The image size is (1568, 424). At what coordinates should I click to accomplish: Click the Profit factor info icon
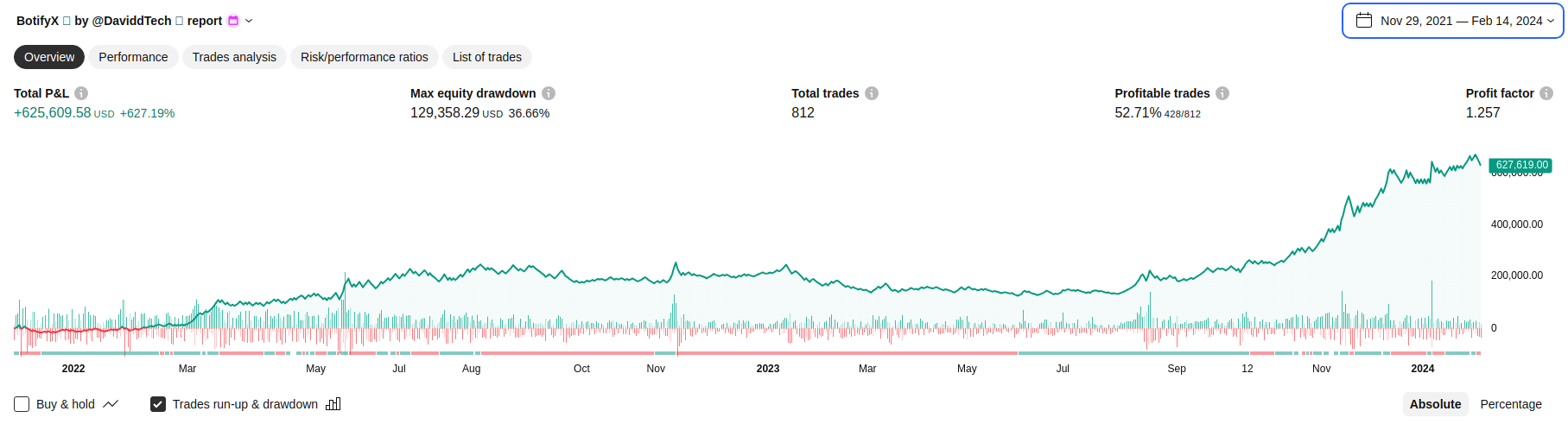(1546, 93)
